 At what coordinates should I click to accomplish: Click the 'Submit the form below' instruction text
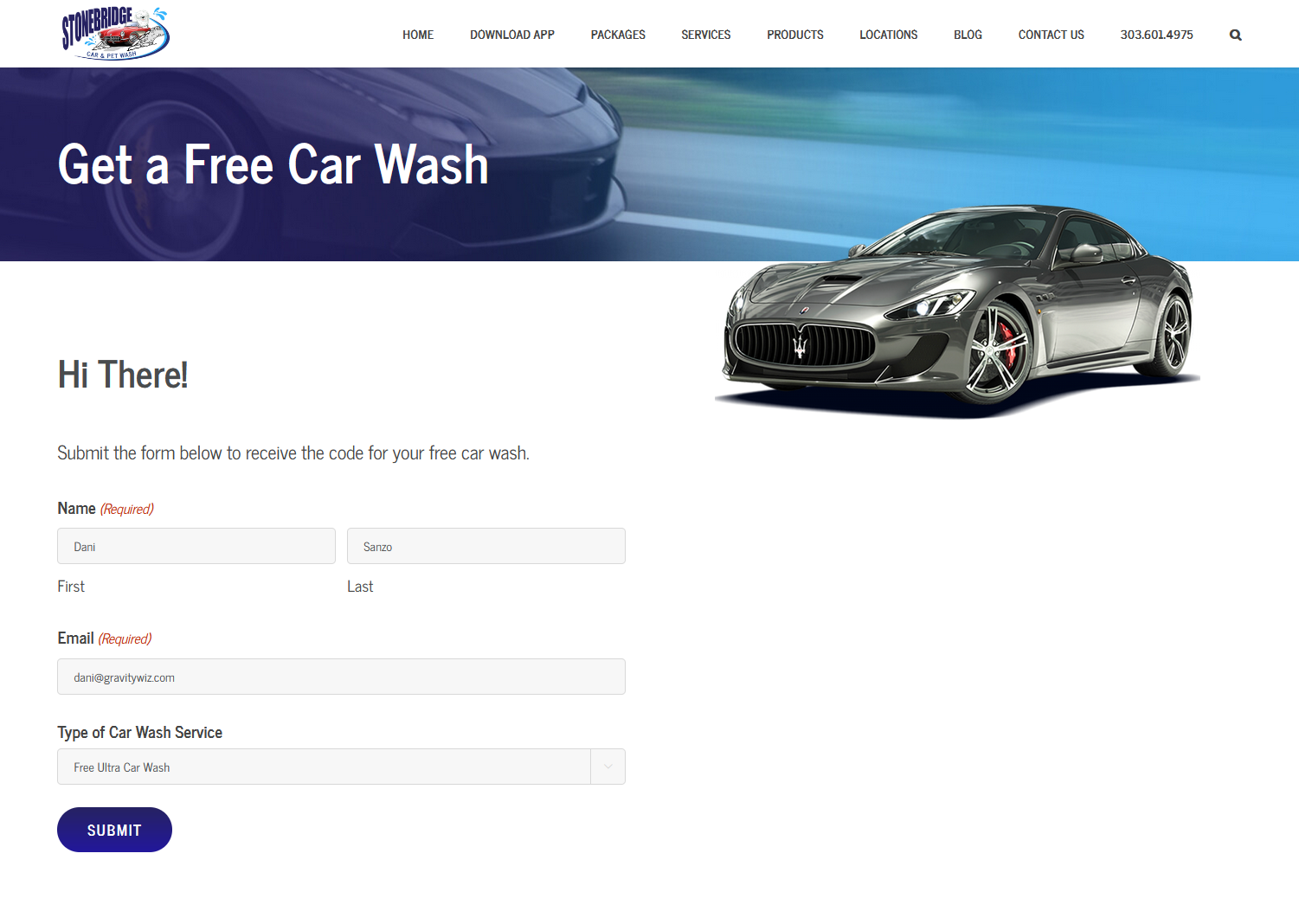point(293,453)
